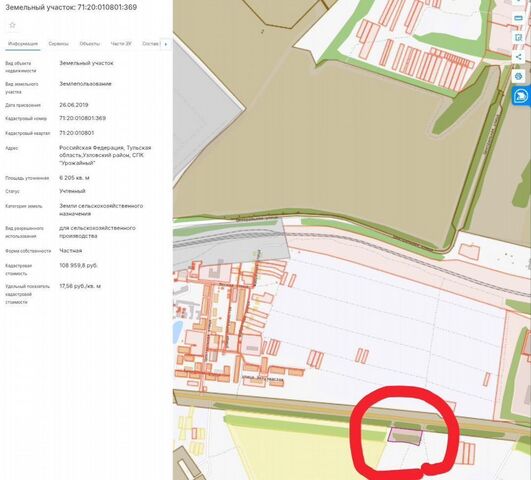Add the land plot to favorites with star icon
This screenshot has height=480, width=531.
point(13,25)
